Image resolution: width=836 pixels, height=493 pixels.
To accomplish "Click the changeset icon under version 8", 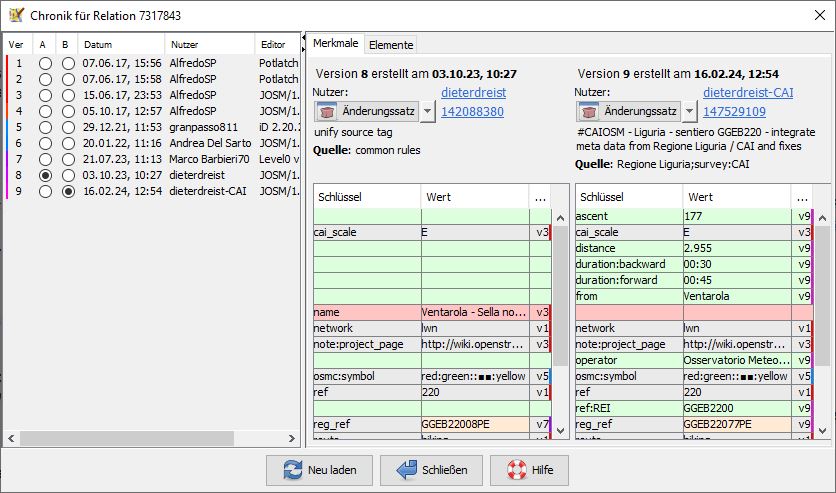I will point(327,111).
